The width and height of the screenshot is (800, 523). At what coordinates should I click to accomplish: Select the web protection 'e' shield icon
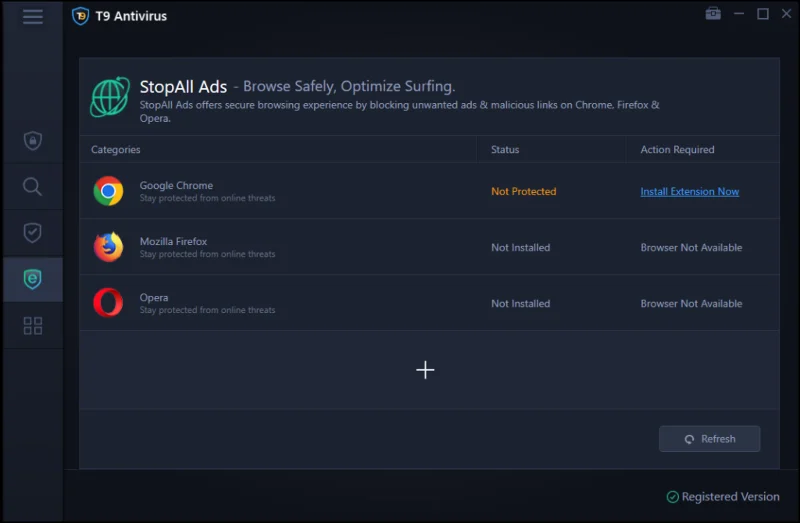tap(32, 279)
